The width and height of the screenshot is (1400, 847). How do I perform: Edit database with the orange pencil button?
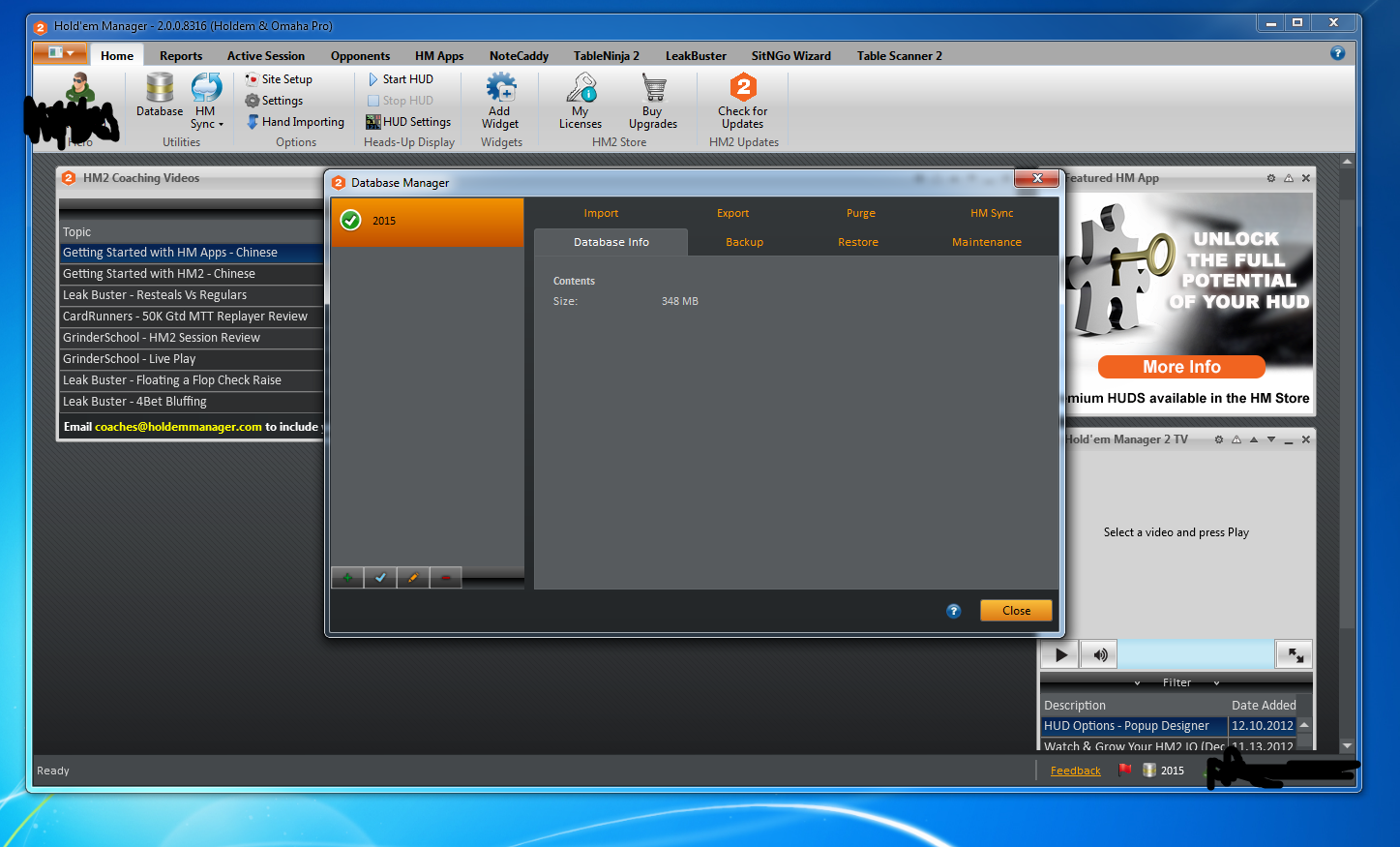click(413, 578)
